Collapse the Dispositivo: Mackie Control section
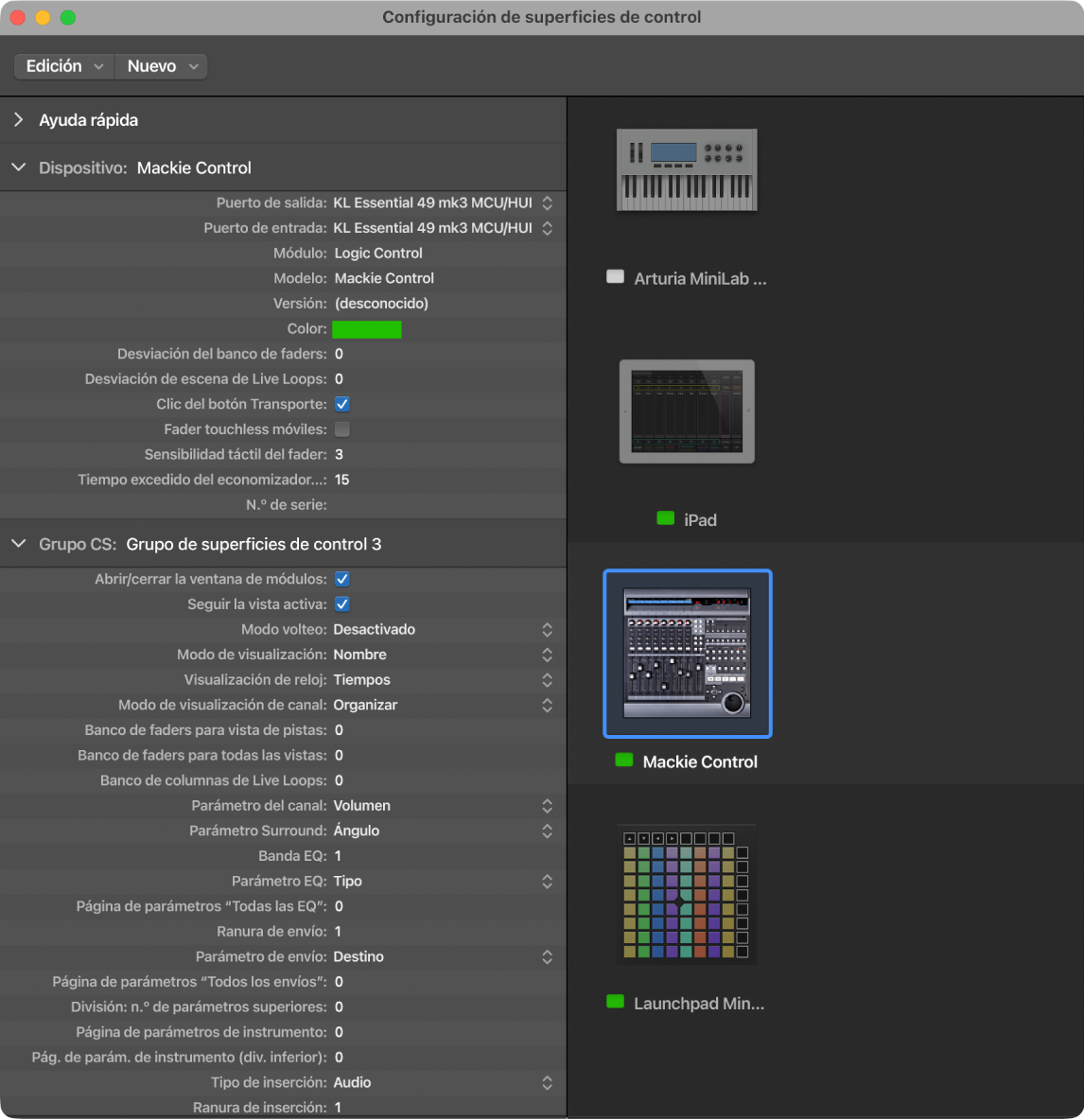The height and width of the screenshot is (1120, 1084). [x=19, y=167]
